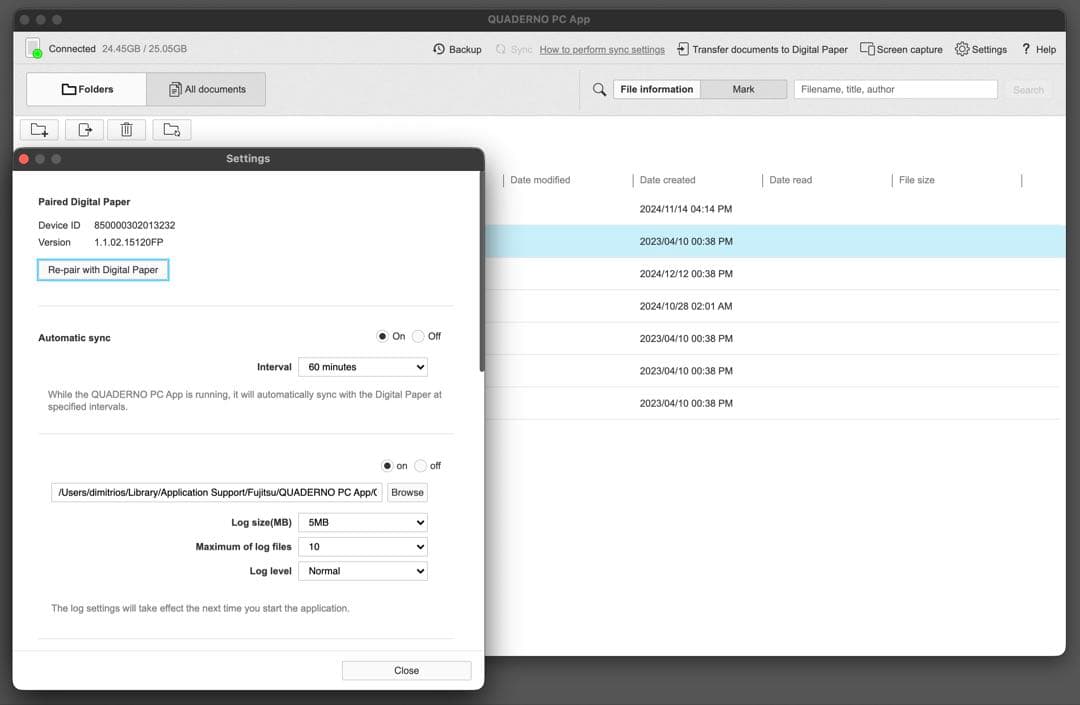Sort by File size column header
This screenshot has width=1080, height=705.
pos(916,180)
